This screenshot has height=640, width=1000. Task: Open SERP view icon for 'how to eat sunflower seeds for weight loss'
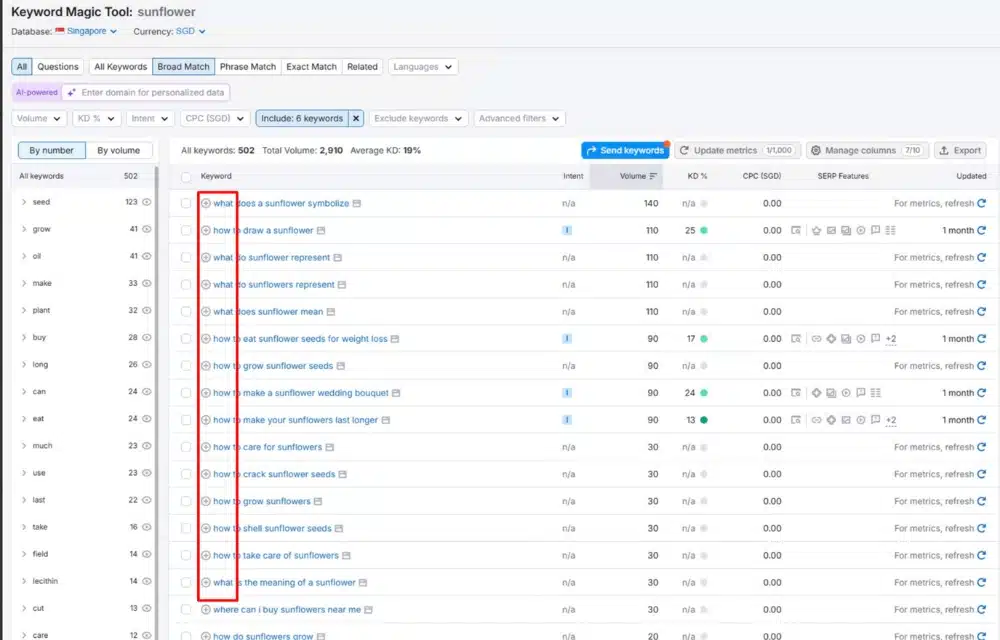pos(796,338)
